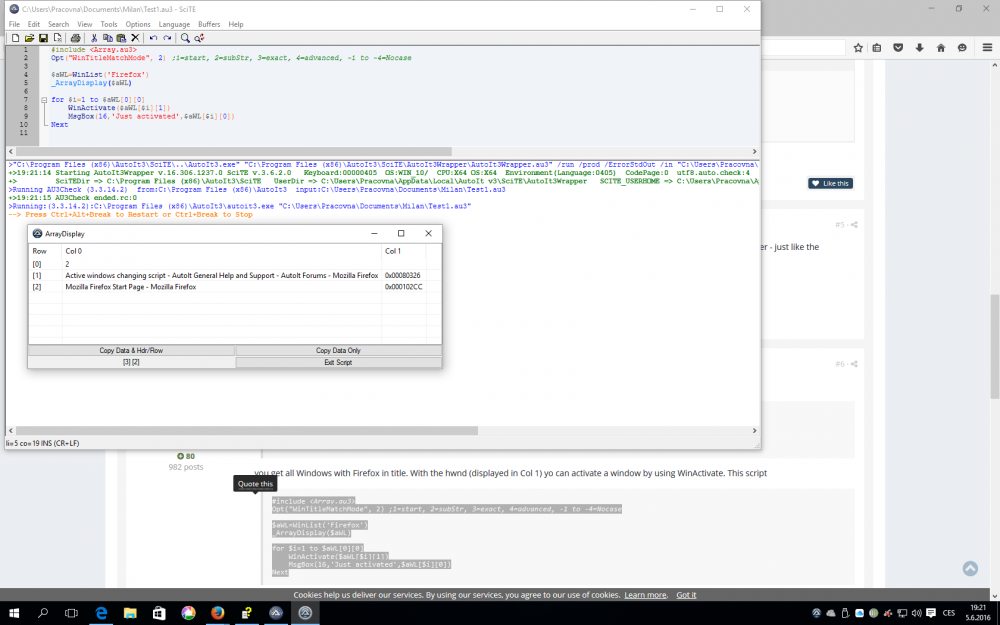
Task: Dismiss cookie notice with Got it
Action: pyautogui.click(x=686, y=595)
